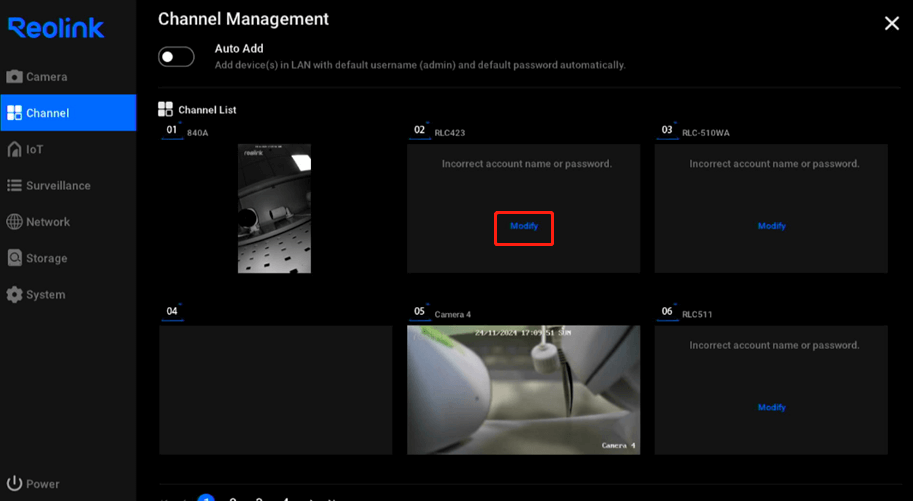Click the Auto Add description text
Viewport: 913px width, 501px height.
(420, 65)
